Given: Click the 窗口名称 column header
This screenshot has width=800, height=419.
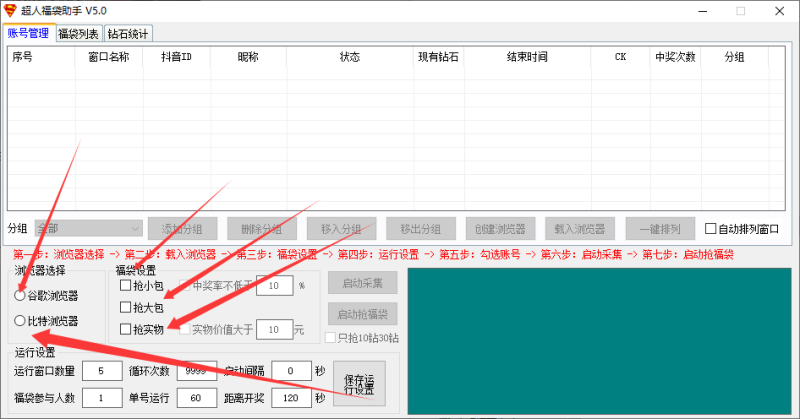Looking at the screenshot, I should click(x=109, y=57).
